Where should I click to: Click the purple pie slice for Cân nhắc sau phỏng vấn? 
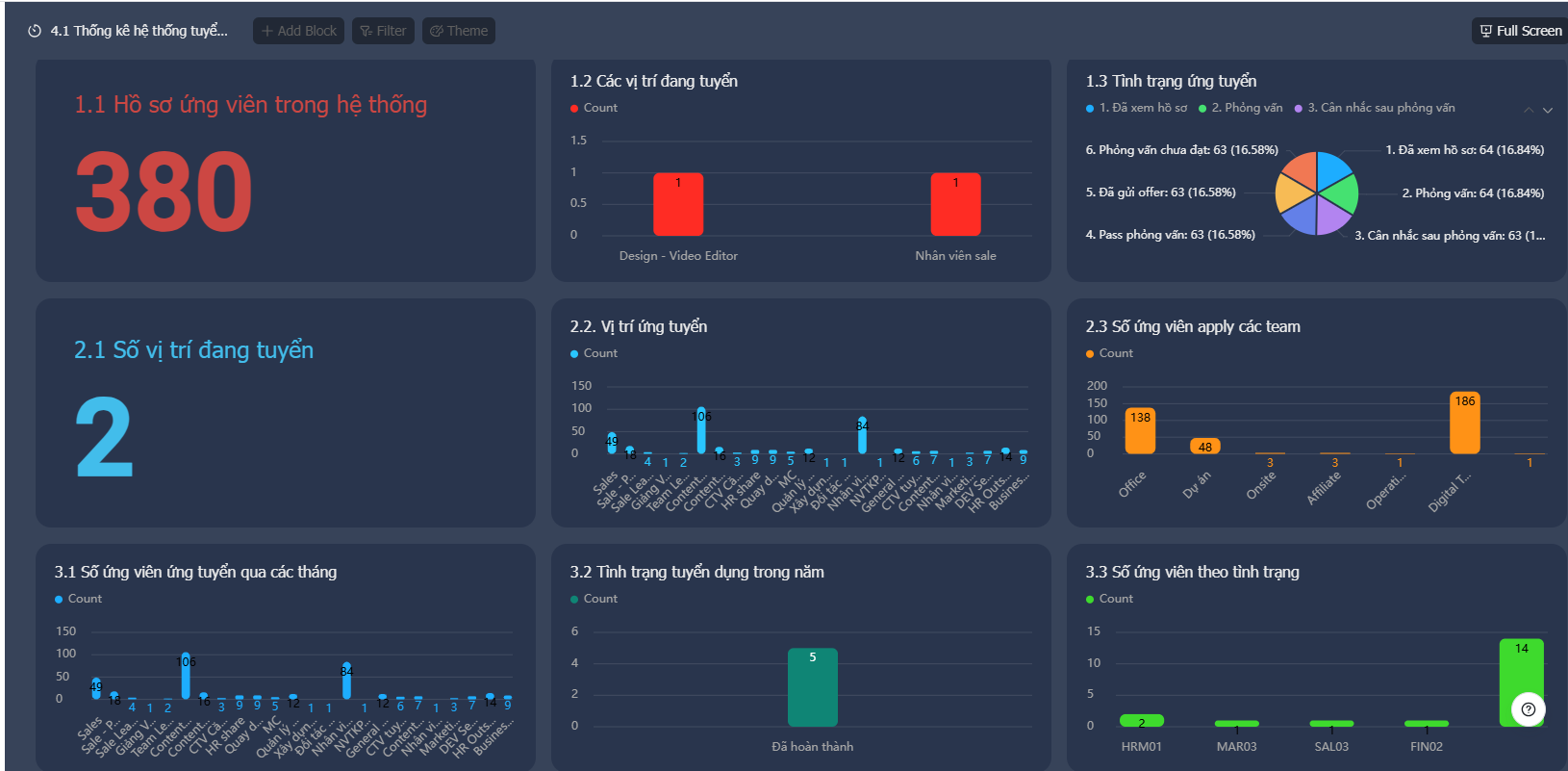(x=1330, y=218)
